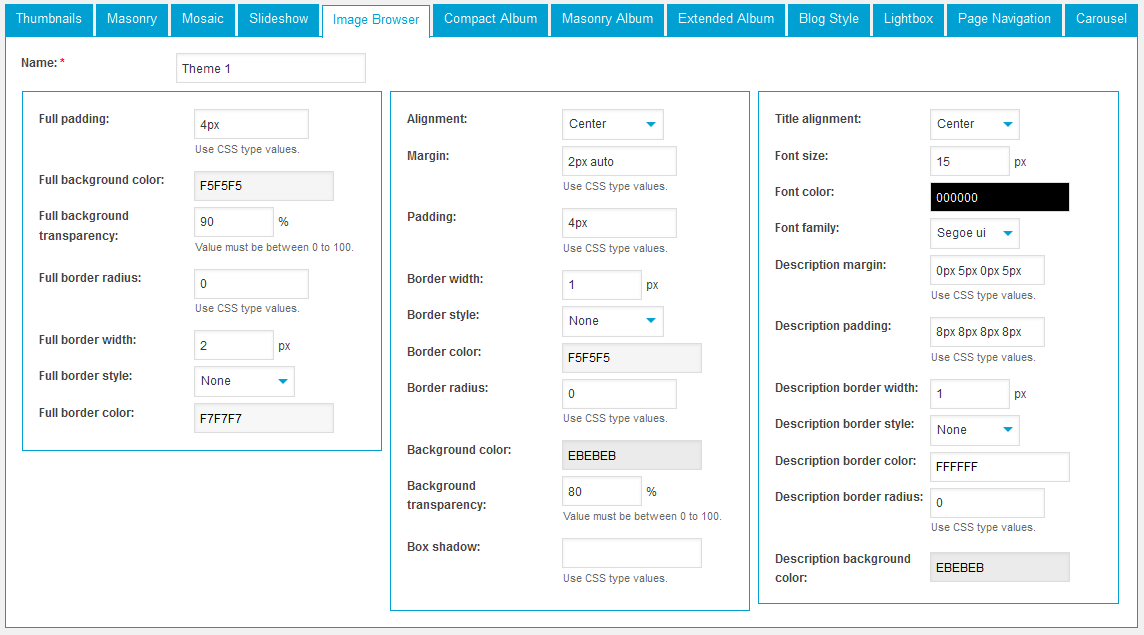Open the Description background color picker
The width and height of the screenshot is (1144, 635).
[x=999, y=567]
